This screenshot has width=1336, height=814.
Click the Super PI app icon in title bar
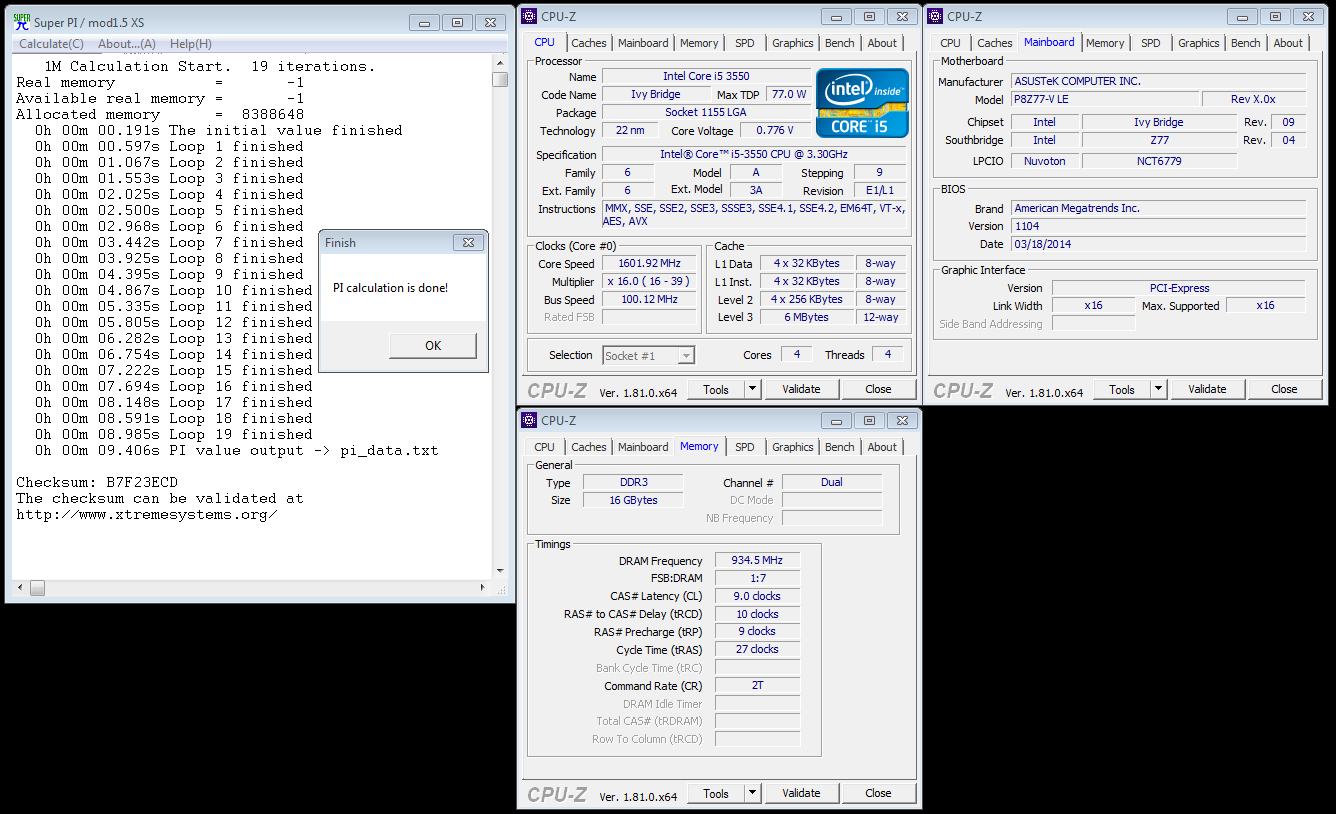click(x=20, y=22)
